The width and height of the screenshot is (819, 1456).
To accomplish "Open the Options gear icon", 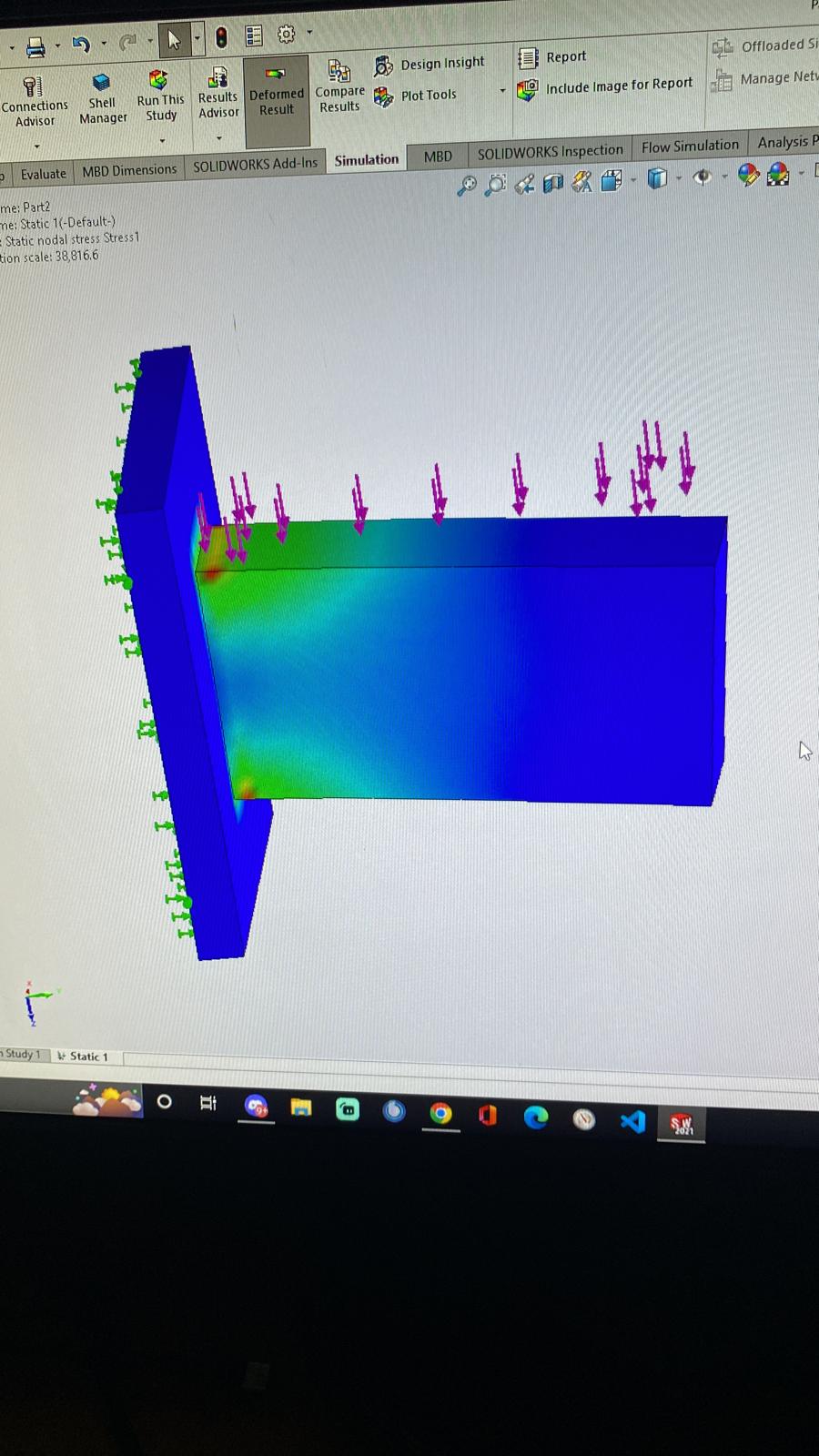I will [286, 34].
